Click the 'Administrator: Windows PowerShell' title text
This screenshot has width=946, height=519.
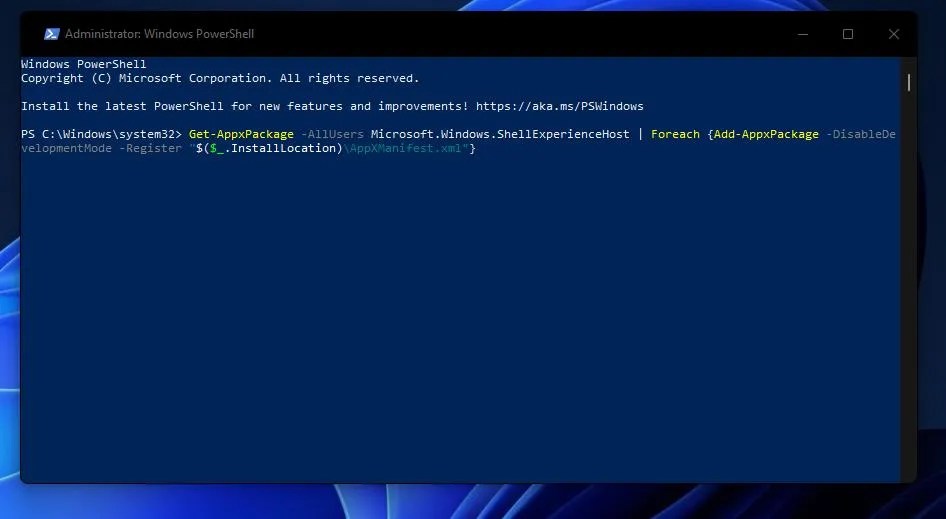pos(159,34)
